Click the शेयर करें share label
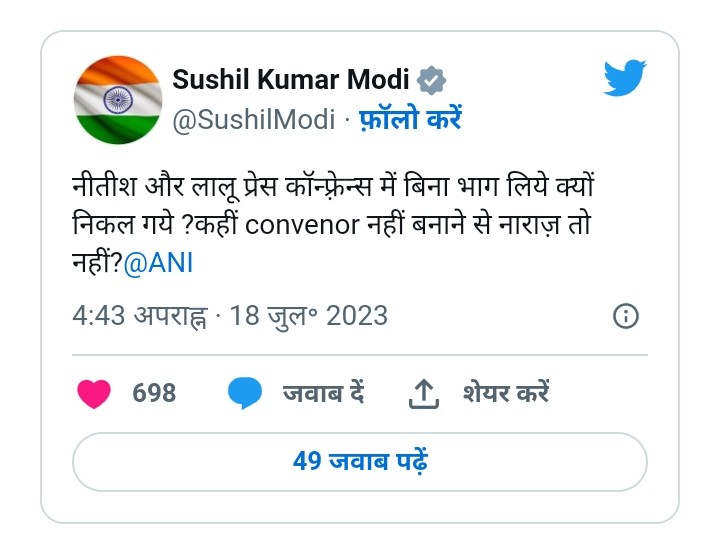The image size is (720, 552). pos(506,393)
